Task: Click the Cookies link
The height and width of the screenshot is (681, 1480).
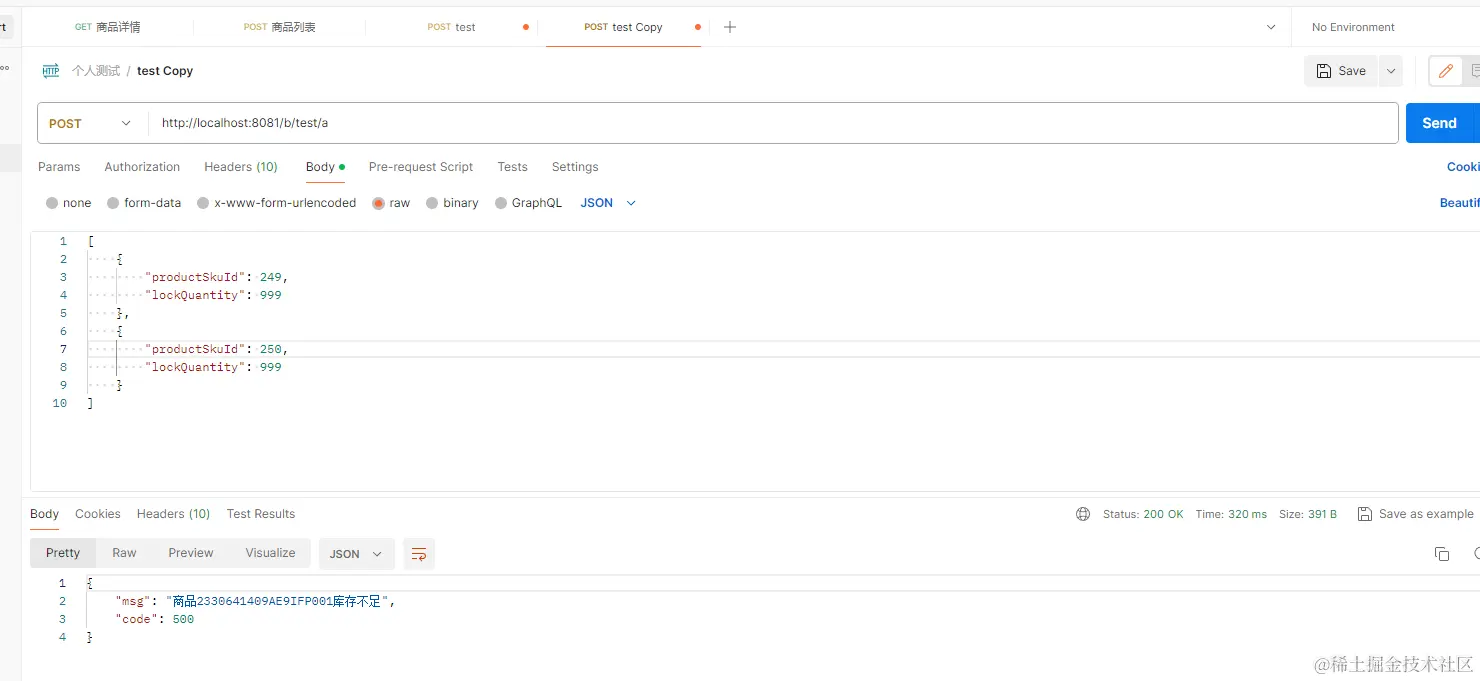Action: coord(1463,167)
